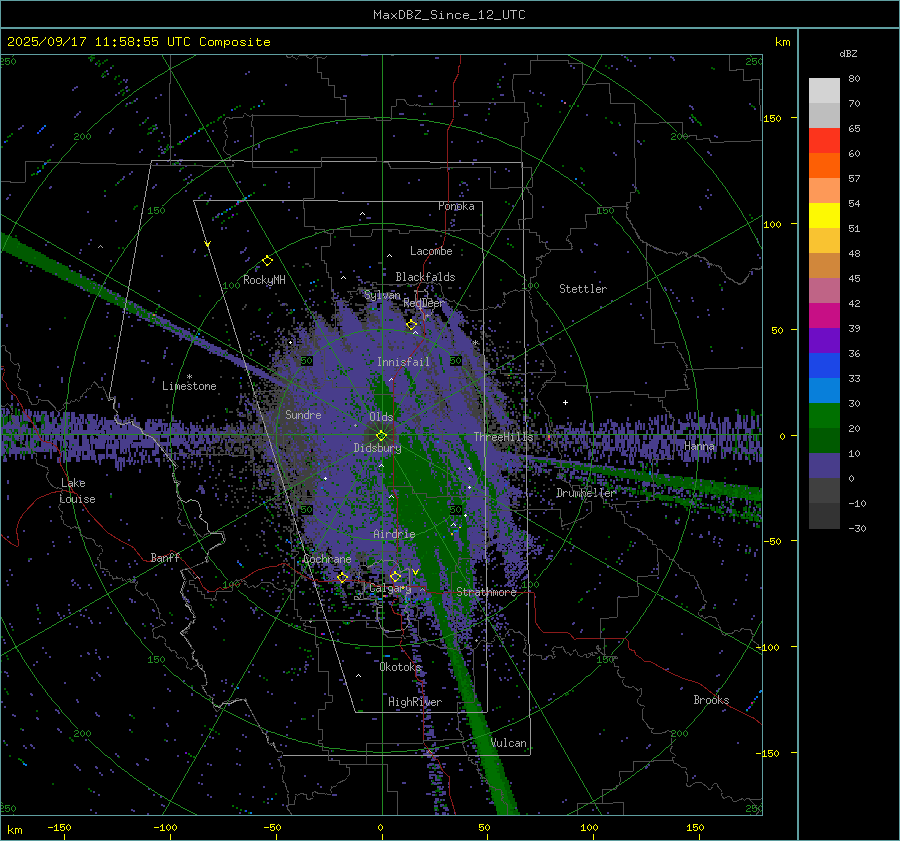Select the Innisfail label on the radar map
The image size is (900, 841).
(x=403, y=362)
